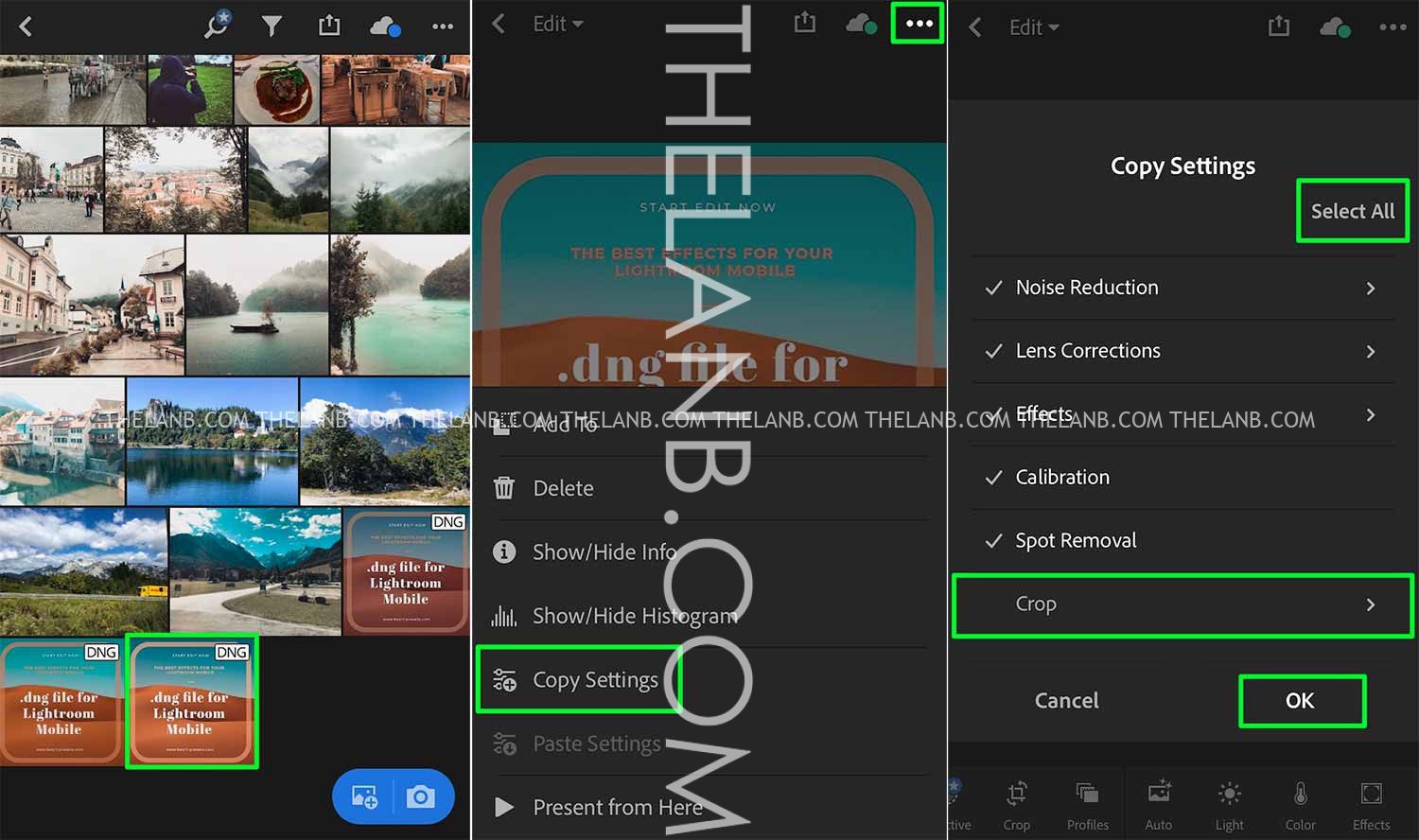Toggle Spot Removal checkmark
1419x840 pixels.
click(x=993, y=541)
